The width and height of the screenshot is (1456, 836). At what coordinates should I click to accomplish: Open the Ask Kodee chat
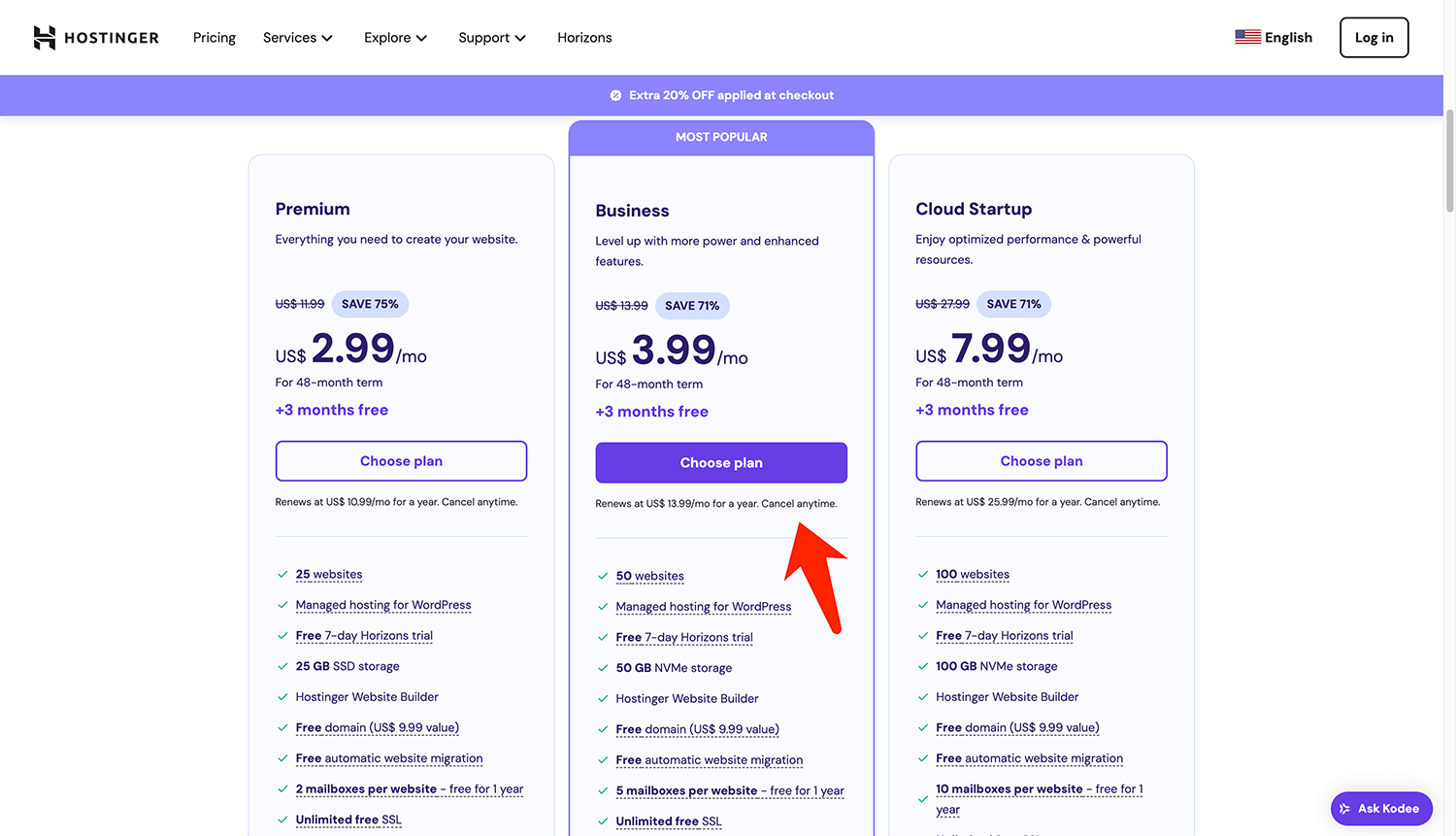1381,809
